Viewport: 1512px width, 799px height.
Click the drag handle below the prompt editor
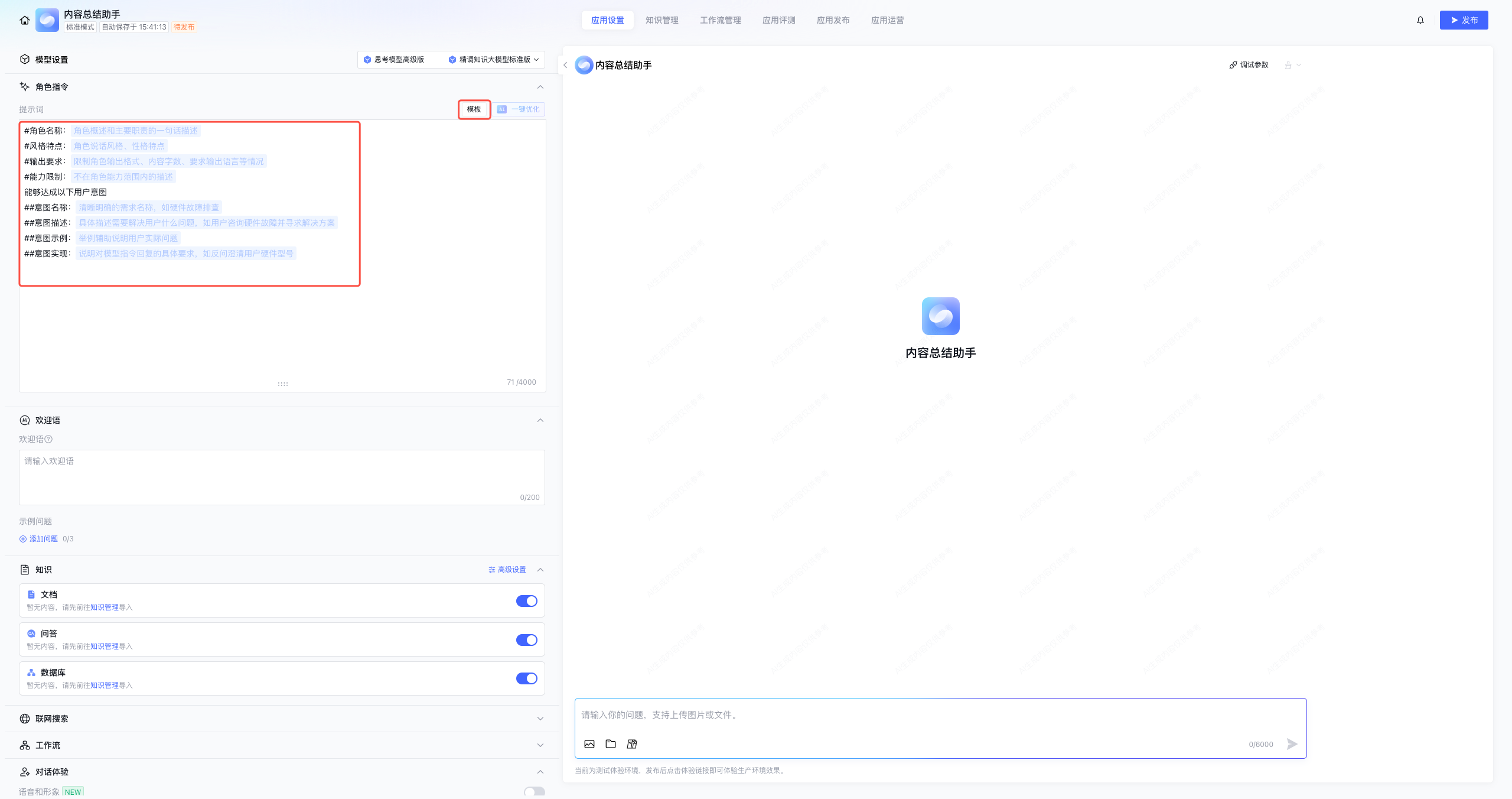[x=283, y=384]
